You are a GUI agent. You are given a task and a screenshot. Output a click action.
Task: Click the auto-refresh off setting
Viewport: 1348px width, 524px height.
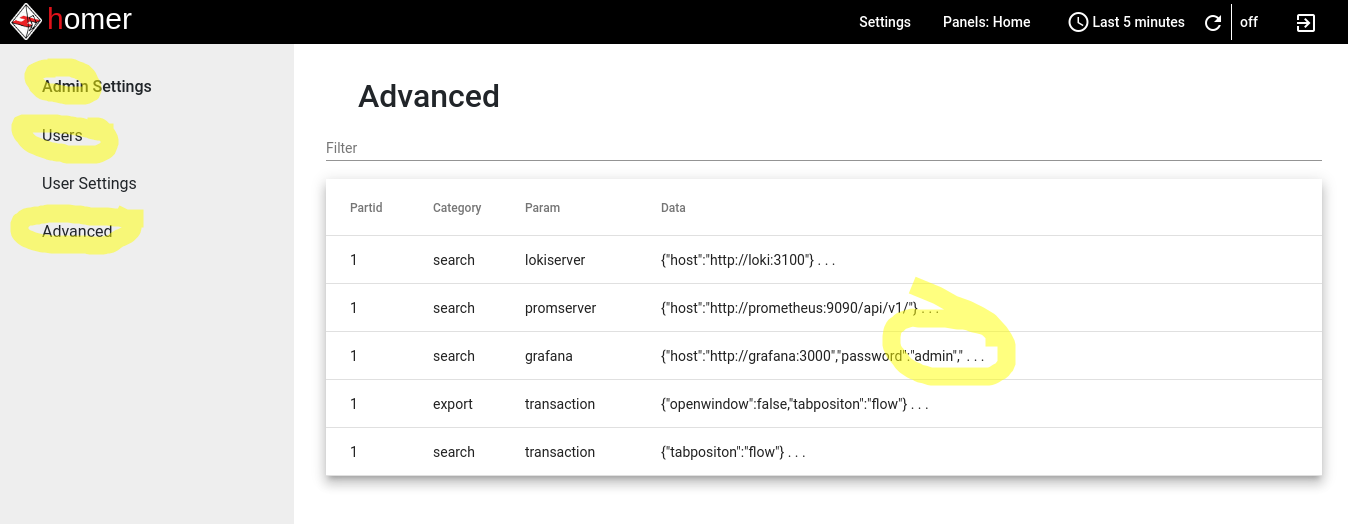click(1249, 22)
